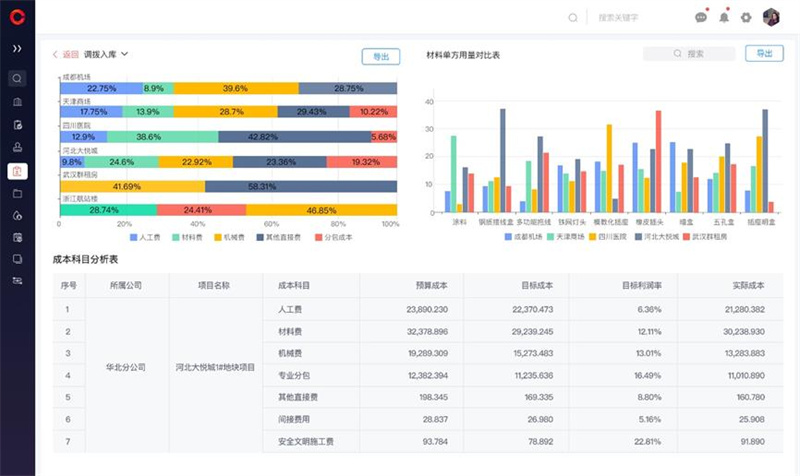This screenshot has height=476, width=800.
Task: Open the notification bell icon
Action: (724, 17)
